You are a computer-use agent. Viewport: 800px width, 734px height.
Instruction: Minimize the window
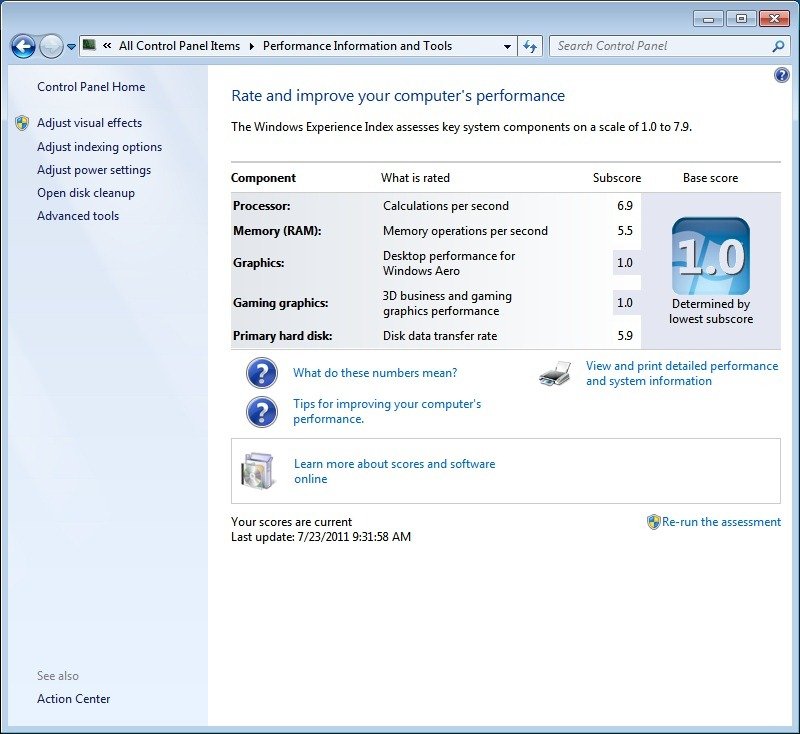point(708,19)
